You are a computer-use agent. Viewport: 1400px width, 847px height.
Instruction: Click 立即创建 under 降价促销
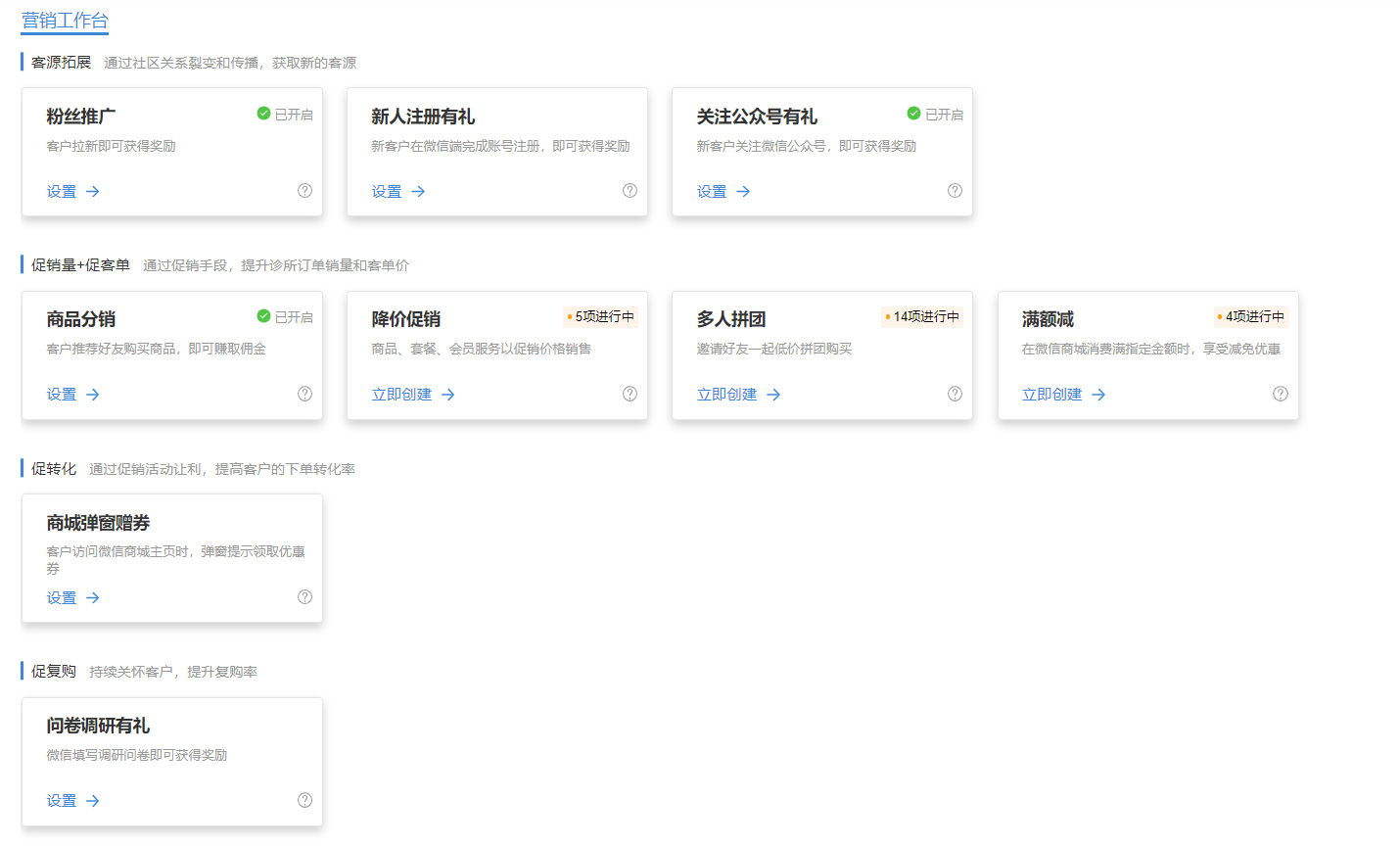(x=412, y=395)
